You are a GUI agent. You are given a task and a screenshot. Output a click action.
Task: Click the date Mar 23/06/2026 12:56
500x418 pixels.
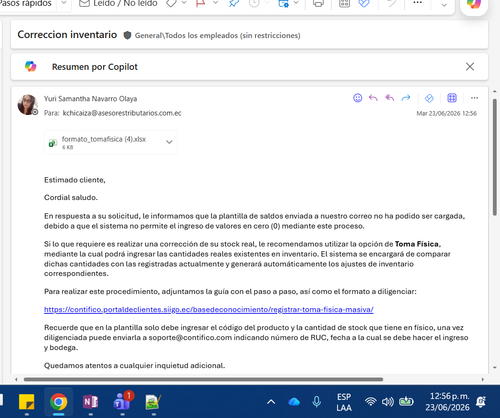[446, 113]
